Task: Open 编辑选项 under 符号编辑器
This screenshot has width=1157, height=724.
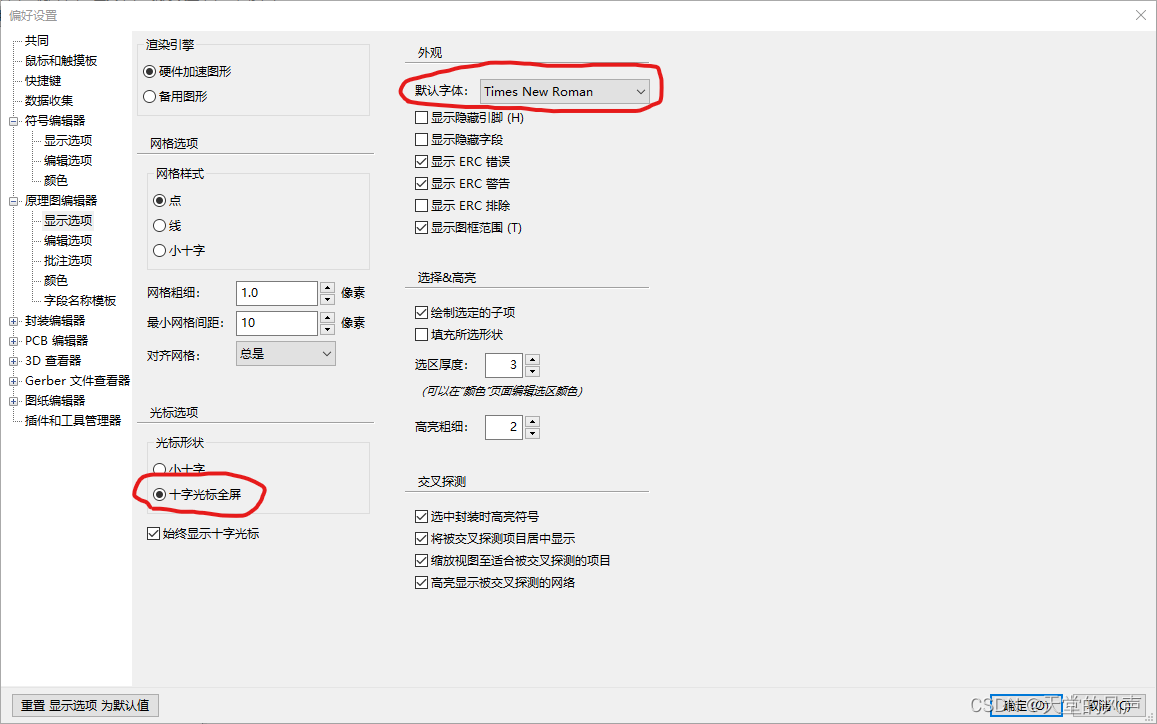Action: 68,160
